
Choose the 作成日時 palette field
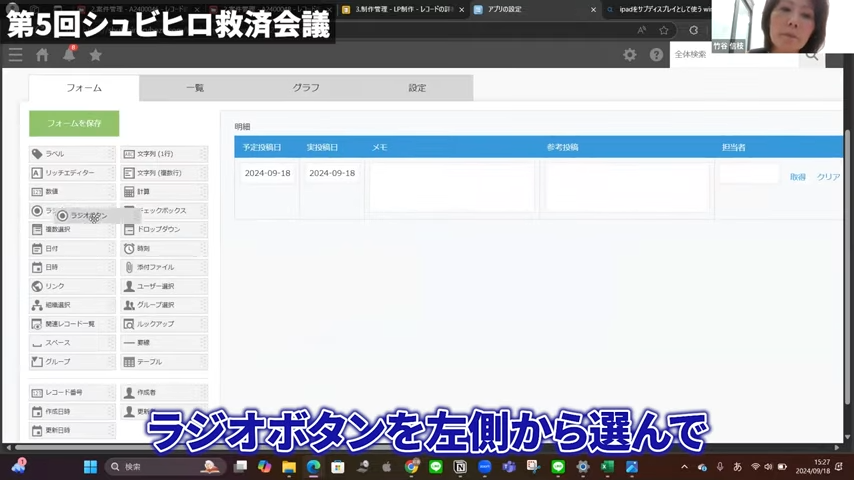[72, 411]
